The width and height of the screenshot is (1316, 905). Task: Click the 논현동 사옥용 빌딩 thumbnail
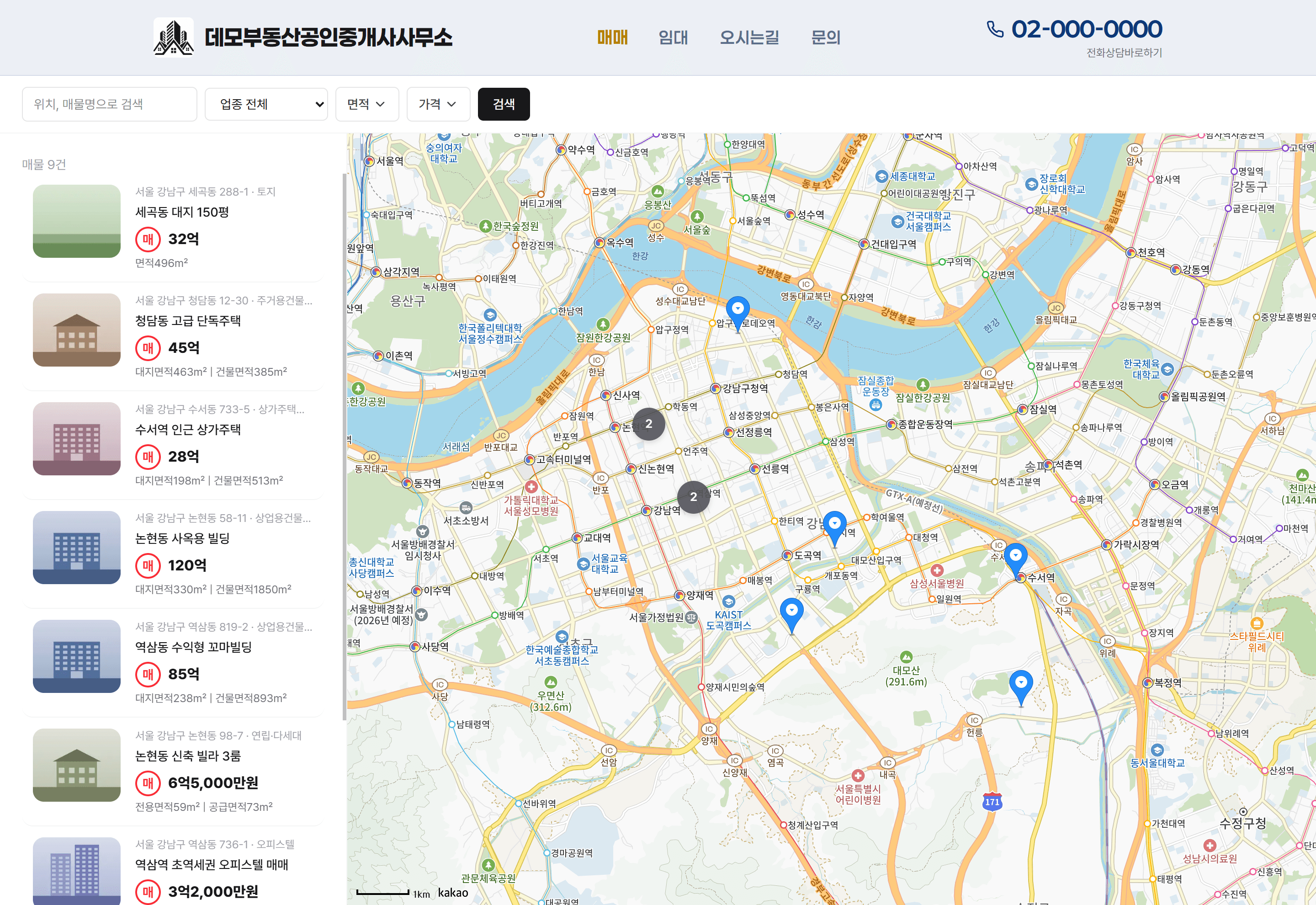pos(76,548)
